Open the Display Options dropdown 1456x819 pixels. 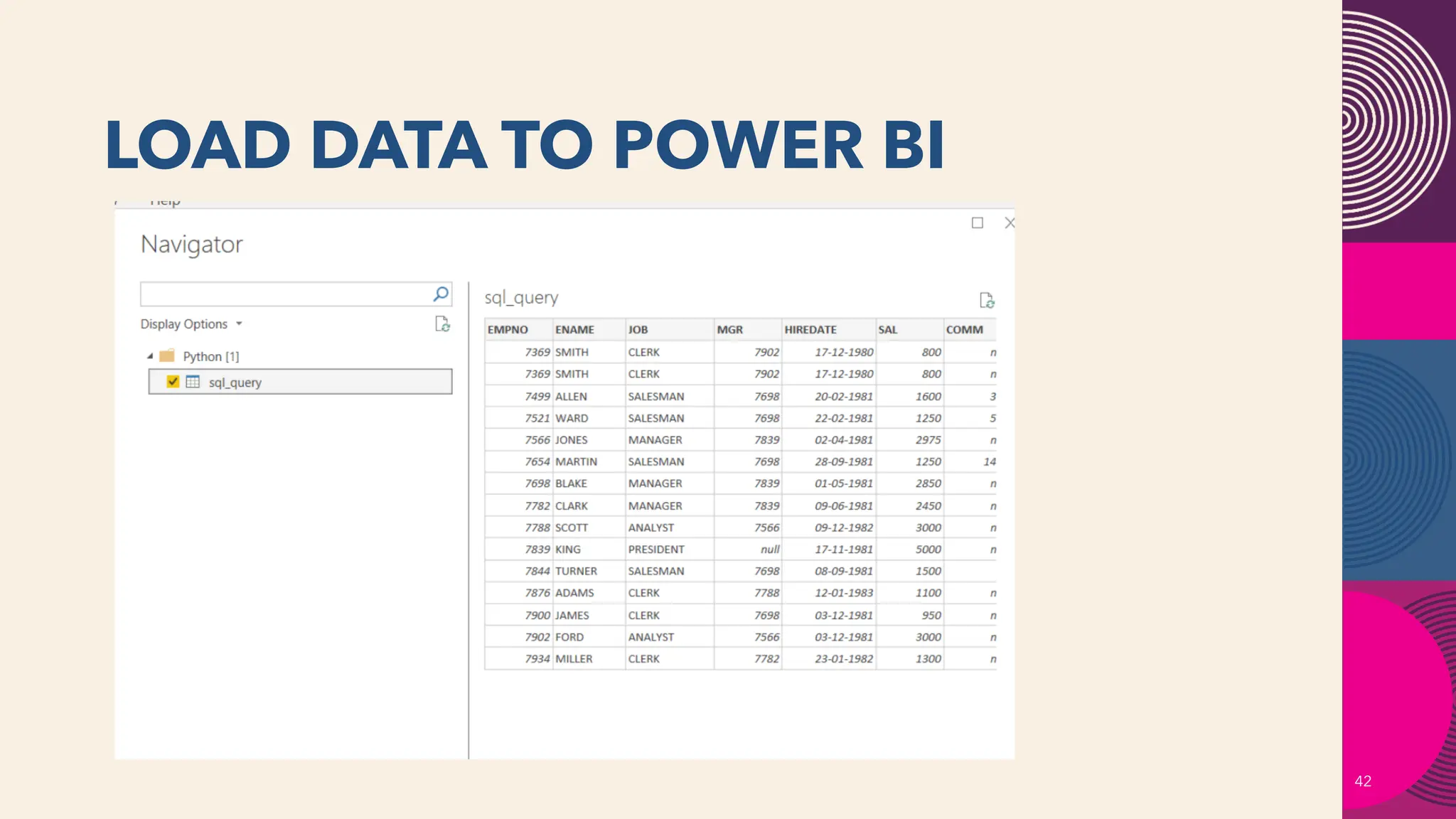(191, 324)
